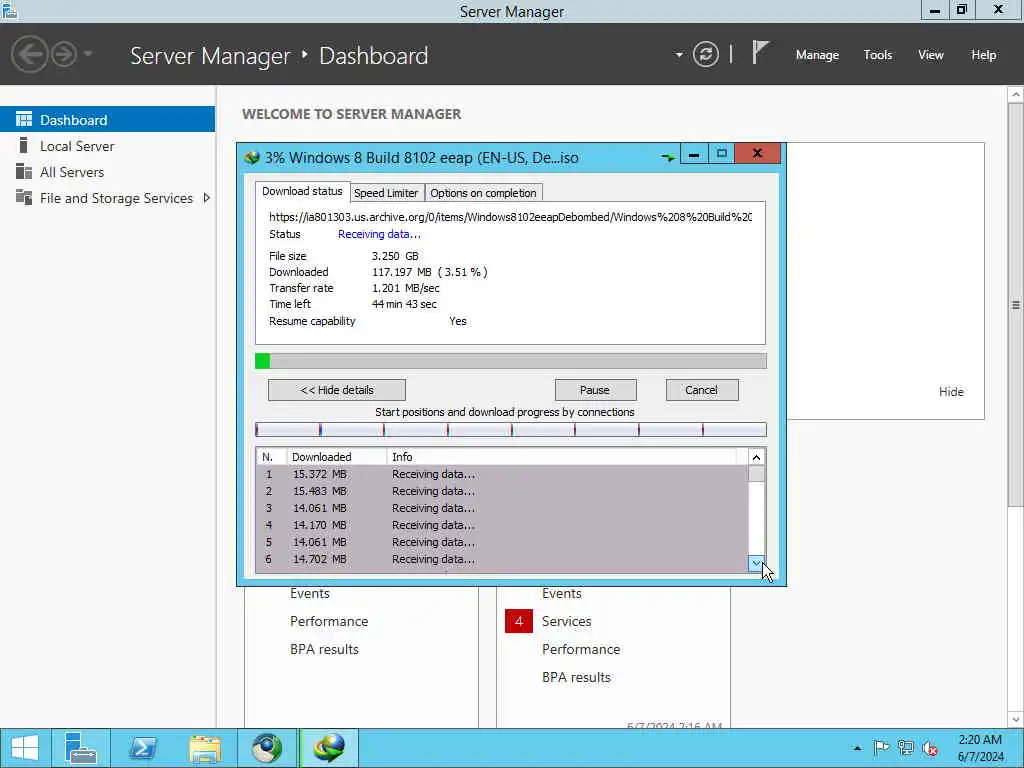Select Dashboard in the left sidebar
Viewport: 1024px width, 768px height.
107,120
